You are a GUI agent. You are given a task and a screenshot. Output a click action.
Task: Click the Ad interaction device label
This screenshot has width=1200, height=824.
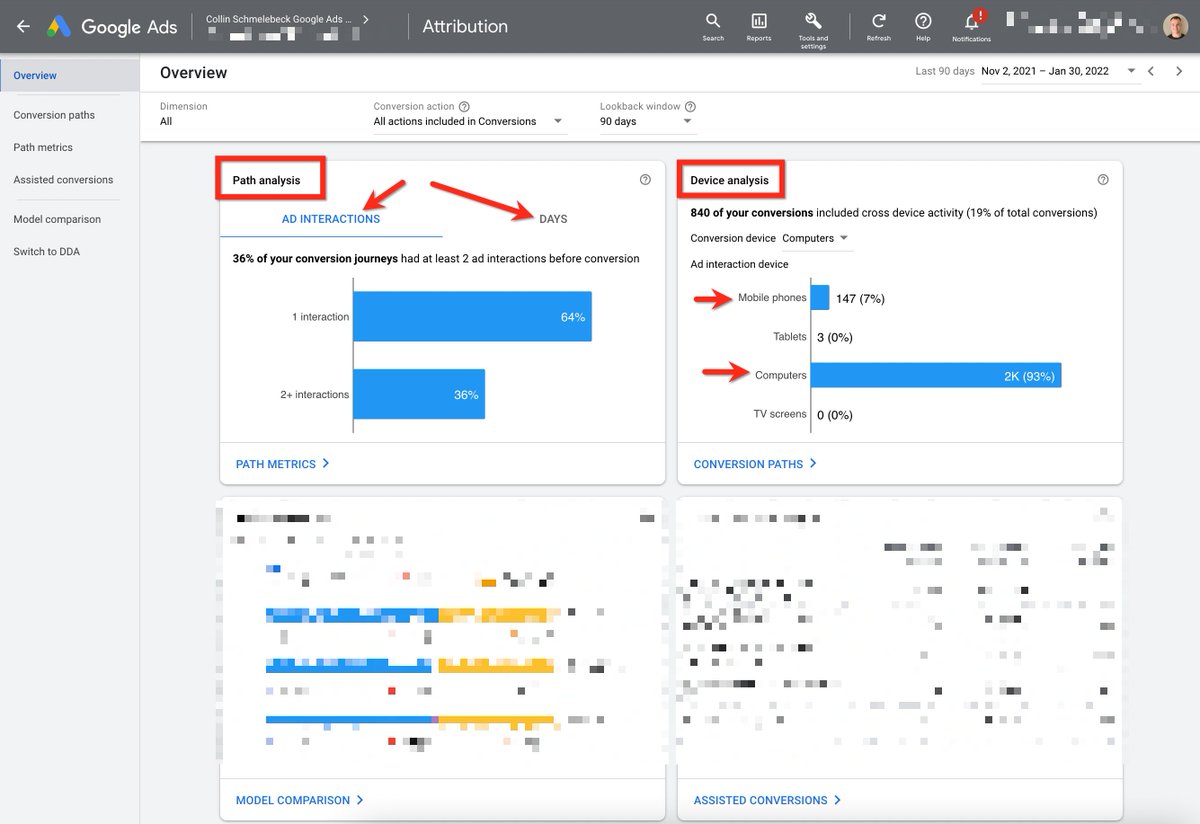(x=739, y=264)
